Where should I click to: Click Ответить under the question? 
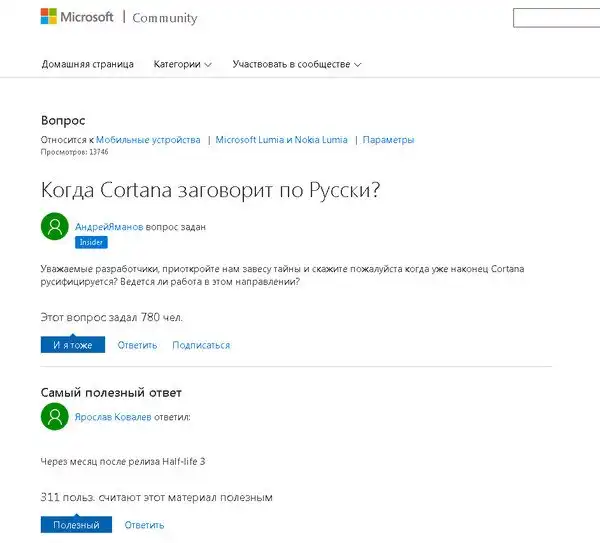137,345
